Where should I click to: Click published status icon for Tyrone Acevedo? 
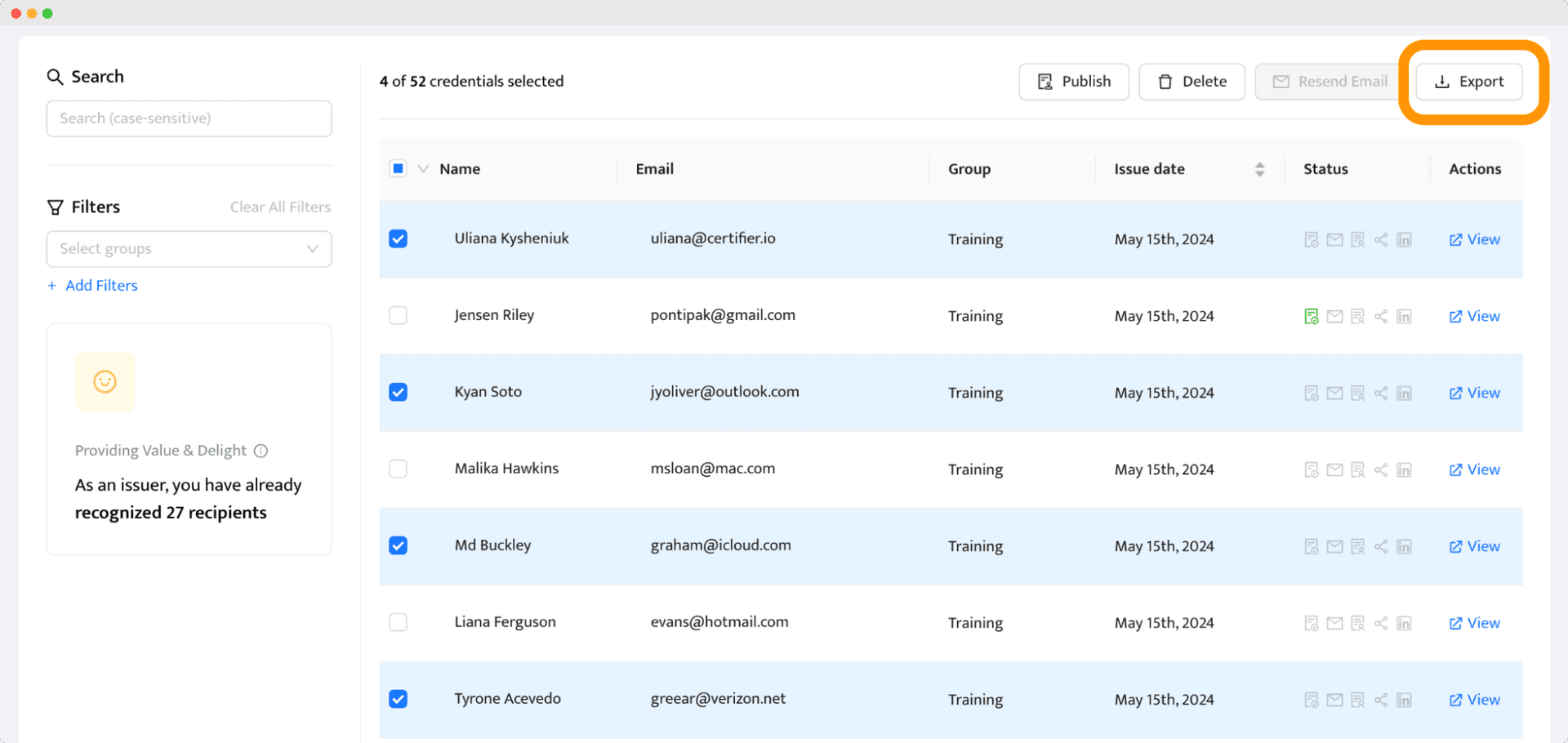click(x=1312, y=700)
